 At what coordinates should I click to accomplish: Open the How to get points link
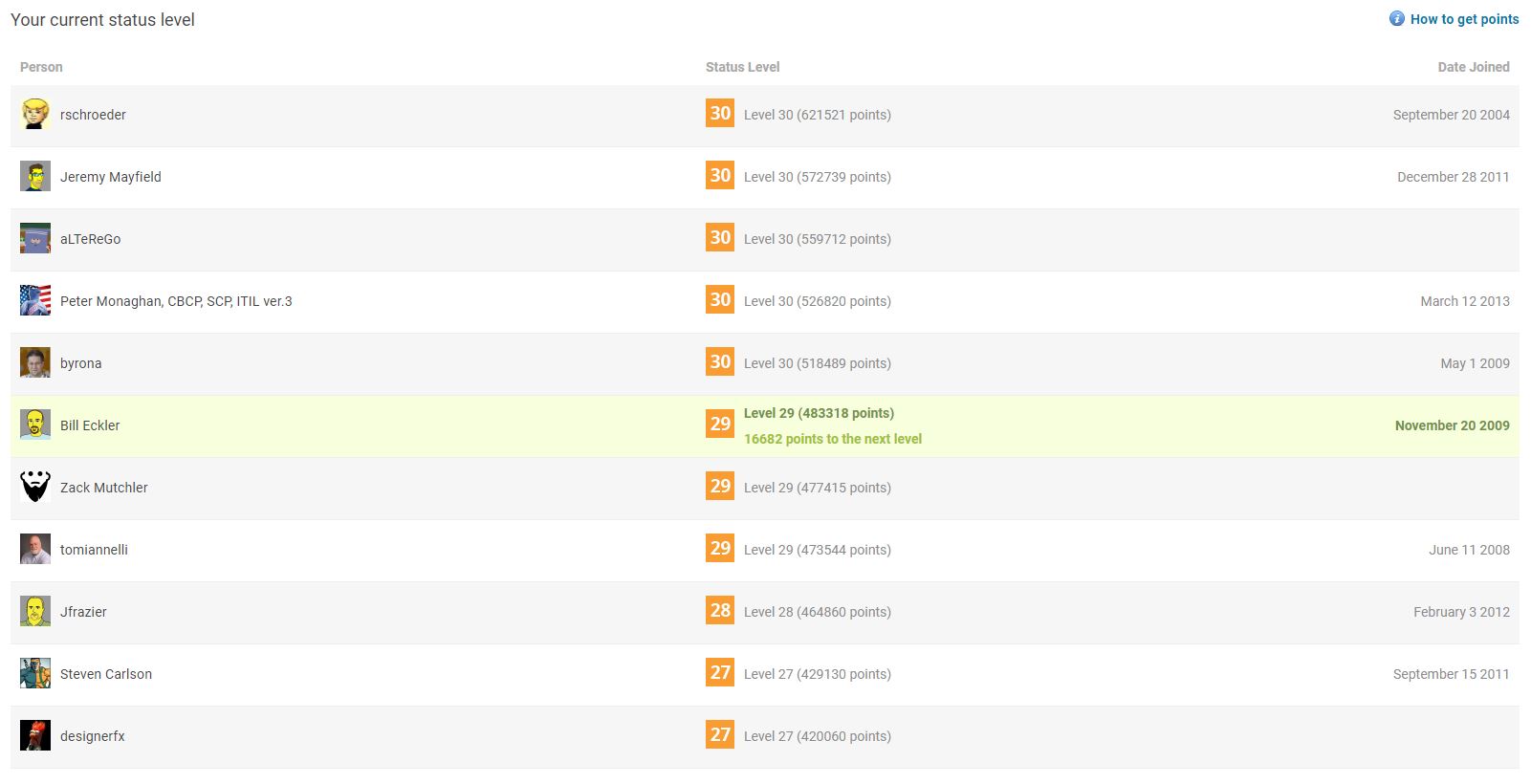point(1464,19)
